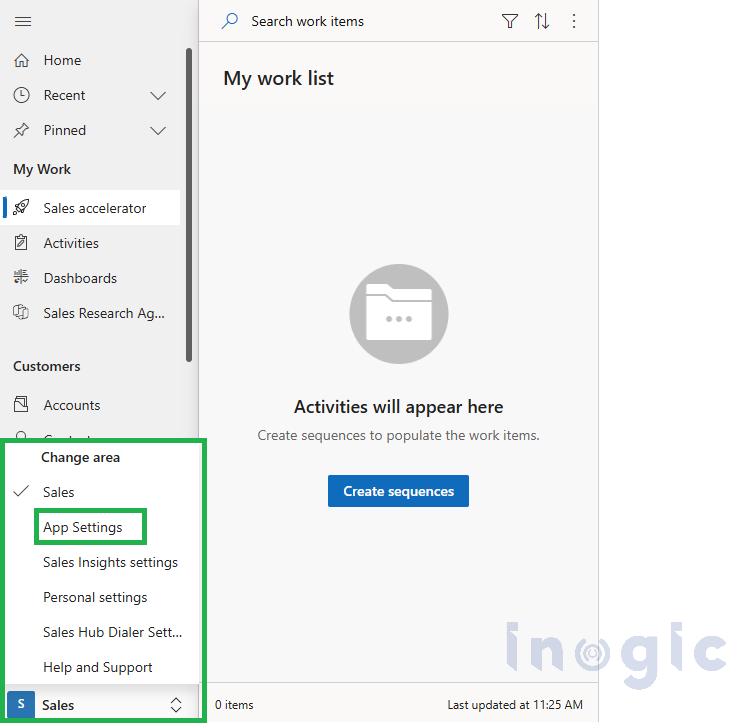This screenshot has height=728, width=745.
Task: Click the Dashboards chart icon
Action: pyautogui.click(x=21, y=278)
